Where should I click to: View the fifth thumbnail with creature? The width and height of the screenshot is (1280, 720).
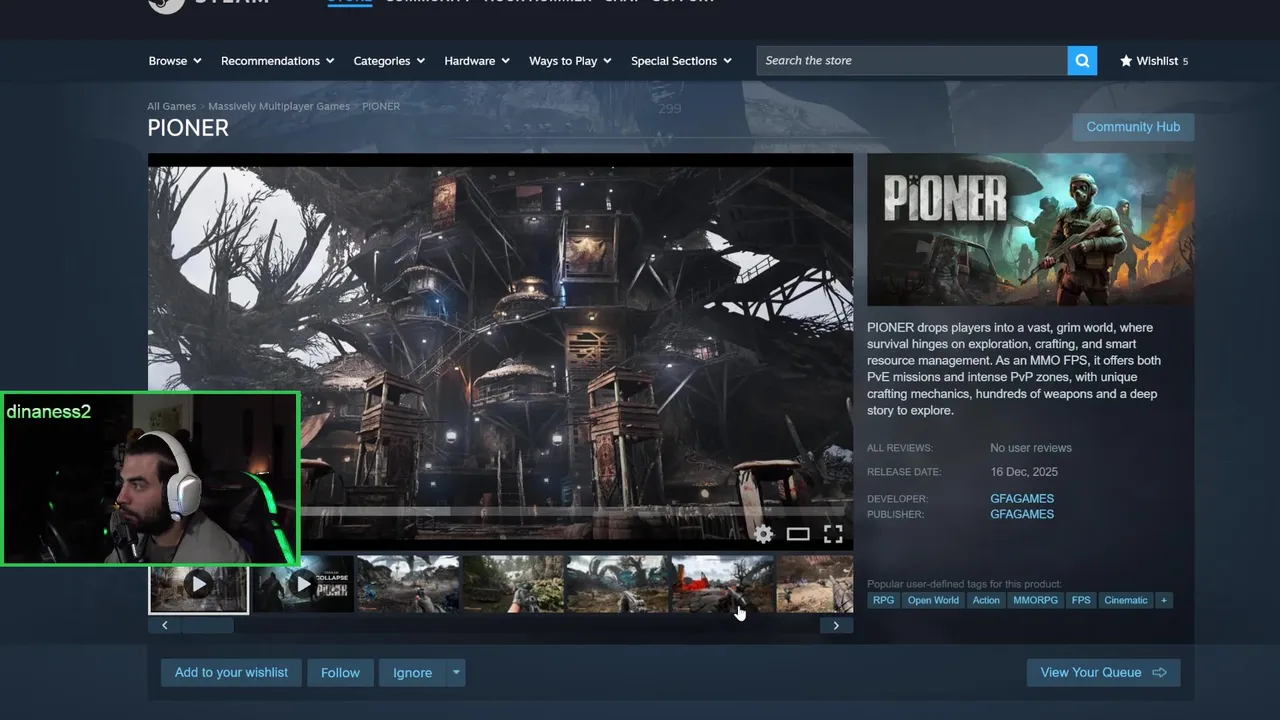pos(617,584)
